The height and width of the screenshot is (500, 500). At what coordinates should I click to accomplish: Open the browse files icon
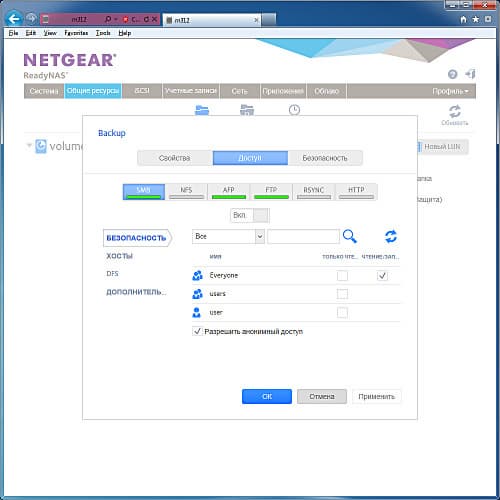pos(247,110)
